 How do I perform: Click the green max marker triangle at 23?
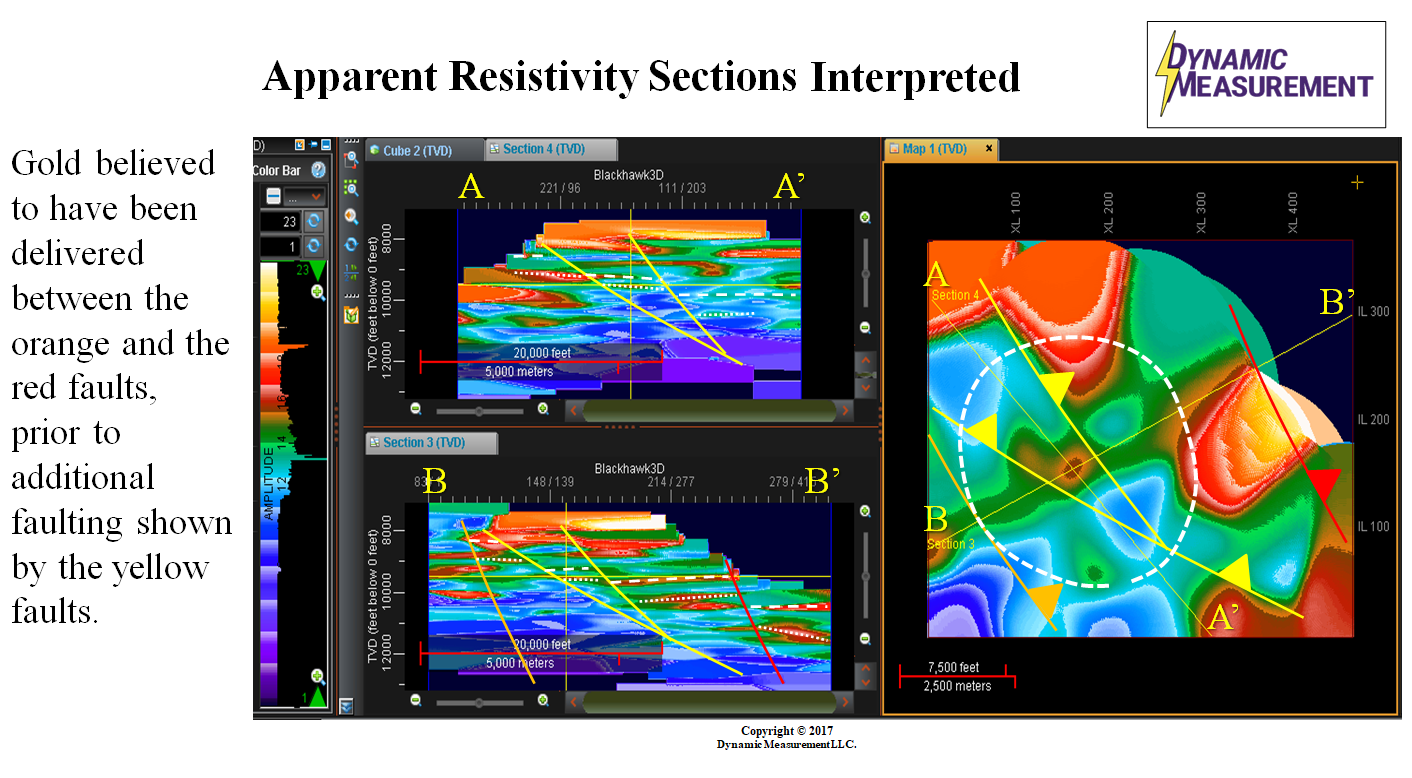317,271
